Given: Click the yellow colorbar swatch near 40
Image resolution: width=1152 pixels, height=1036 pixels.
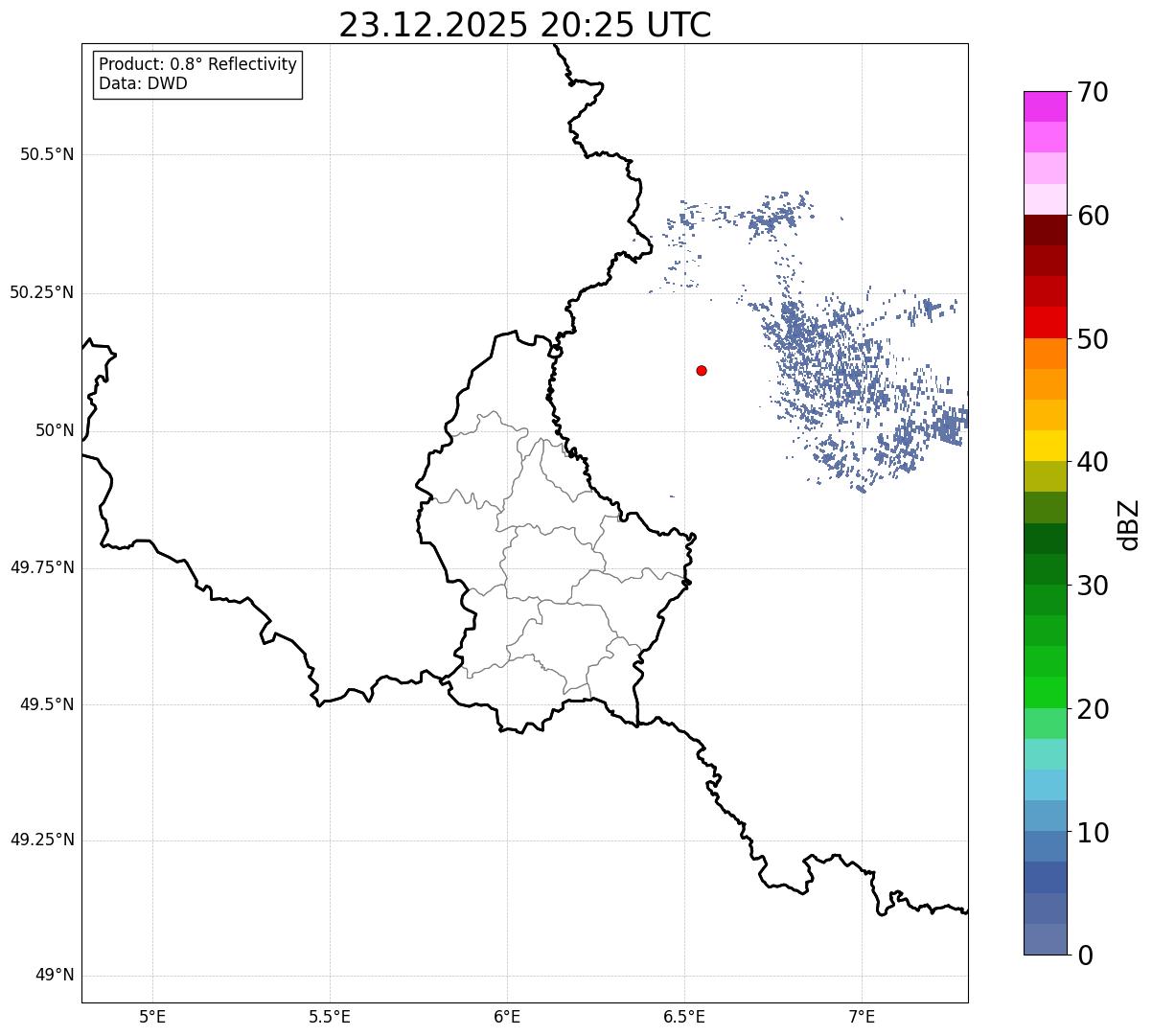Looking at the screenshot, I should coord(1045,446).
